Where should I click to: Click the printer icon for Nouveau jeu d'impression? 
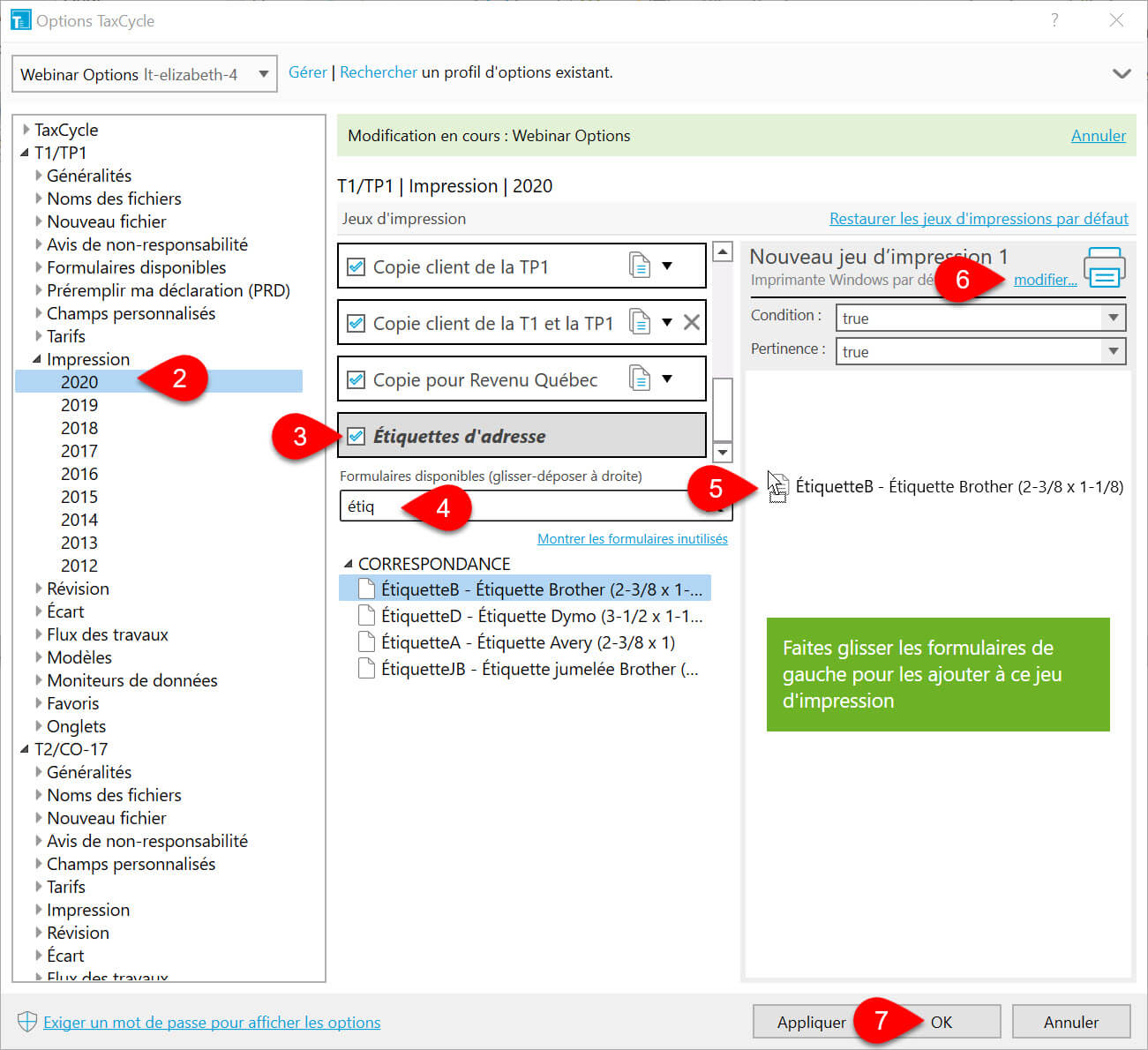[1104, 267]
